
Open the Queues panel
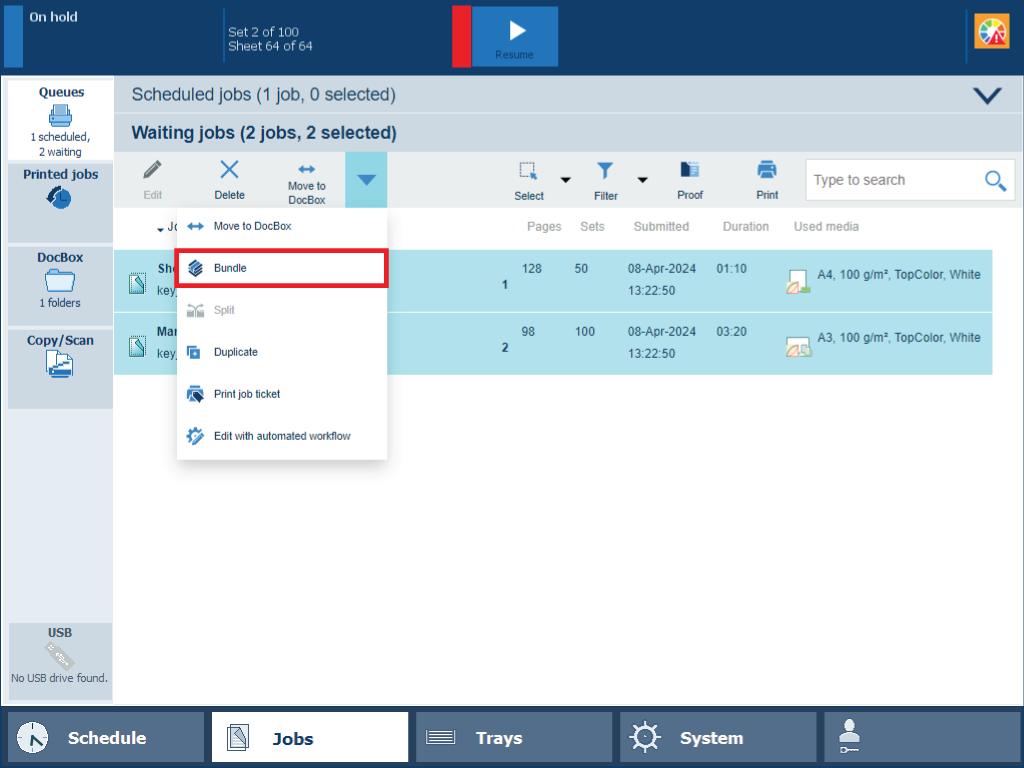click(60, 119)
